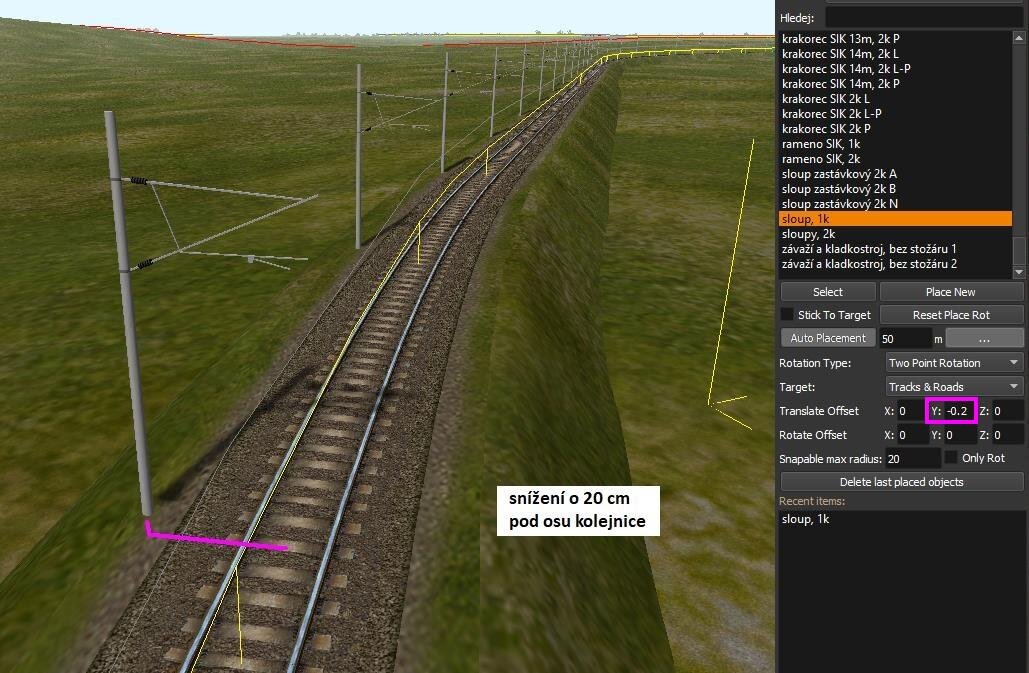This screenshot has height=673, width=1029.
Task: Open the ellipsis options next to Auto Placement
Action: pos(984,338)
